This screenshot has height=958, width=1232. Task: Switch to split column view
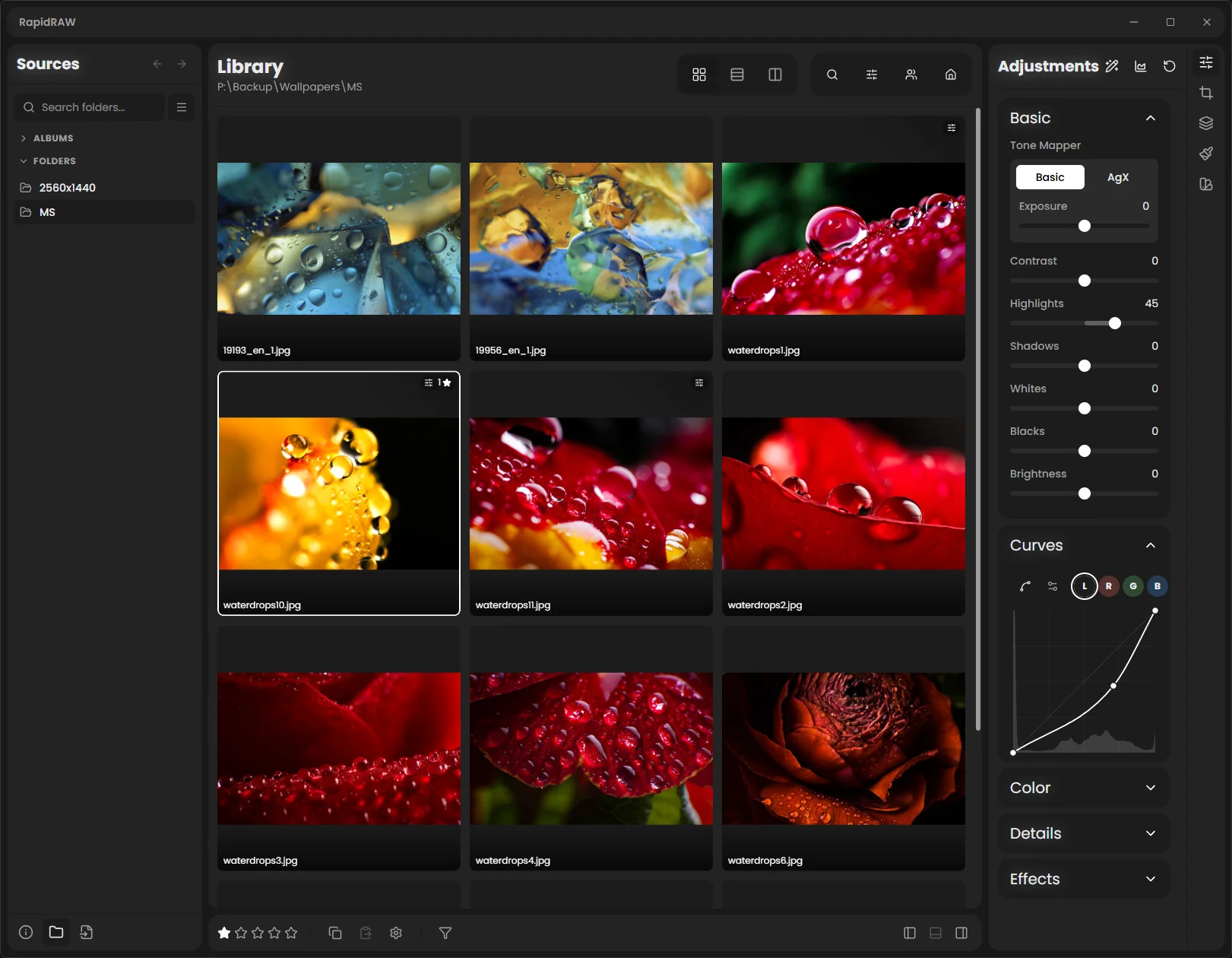[x=775, y=75]
